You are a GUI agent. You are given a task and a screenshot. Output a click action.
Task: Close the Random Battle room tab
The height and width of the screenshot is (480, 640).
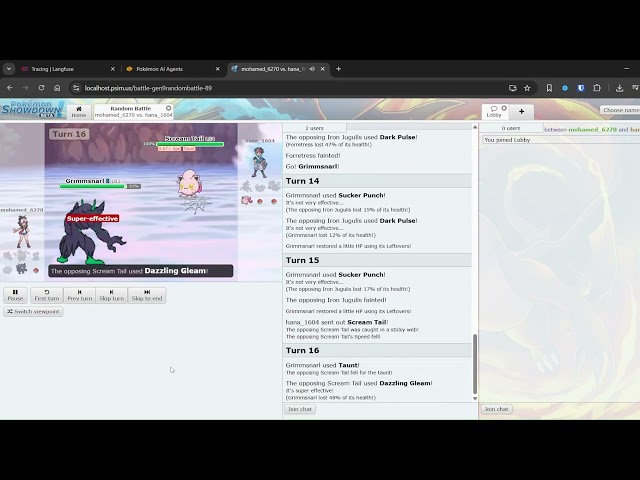click(169, 108)
